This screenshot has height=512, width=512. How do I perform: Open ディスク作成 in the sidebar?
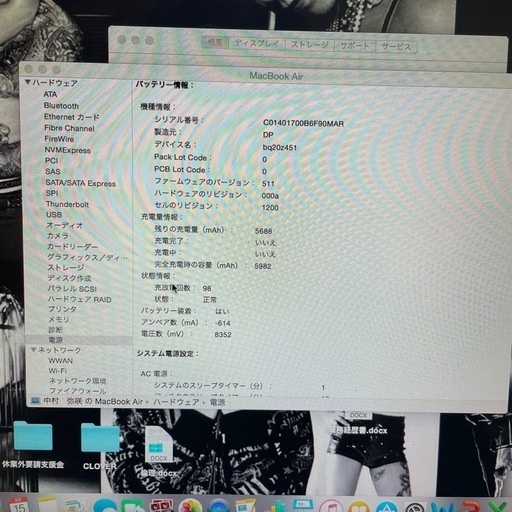click(x=69, y=278)
